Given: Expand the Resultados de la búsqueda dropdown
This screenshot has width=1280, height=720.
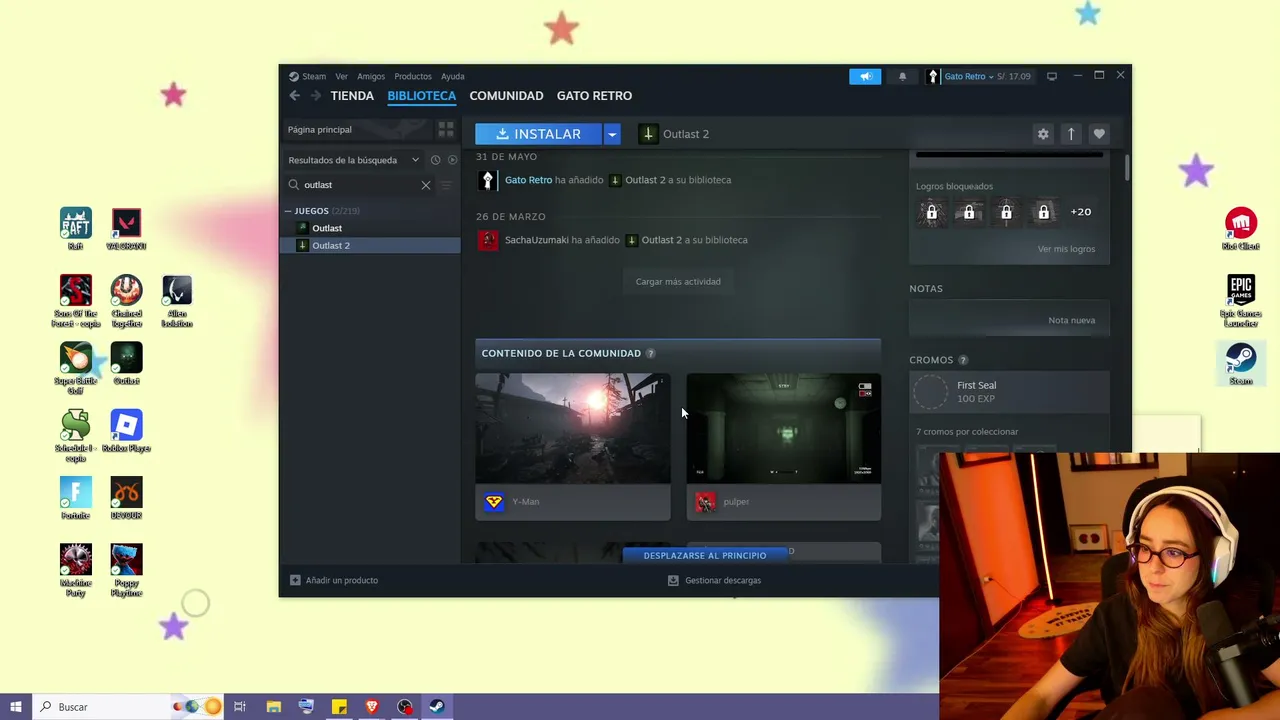Looking at the screenshot, I should (415, 160).
